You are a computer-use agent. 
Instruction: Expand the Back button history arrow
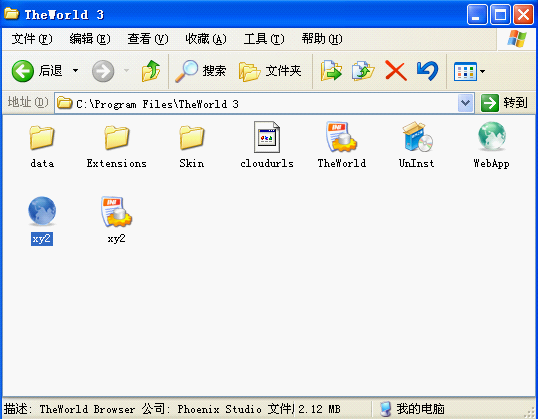coord(75,71)
